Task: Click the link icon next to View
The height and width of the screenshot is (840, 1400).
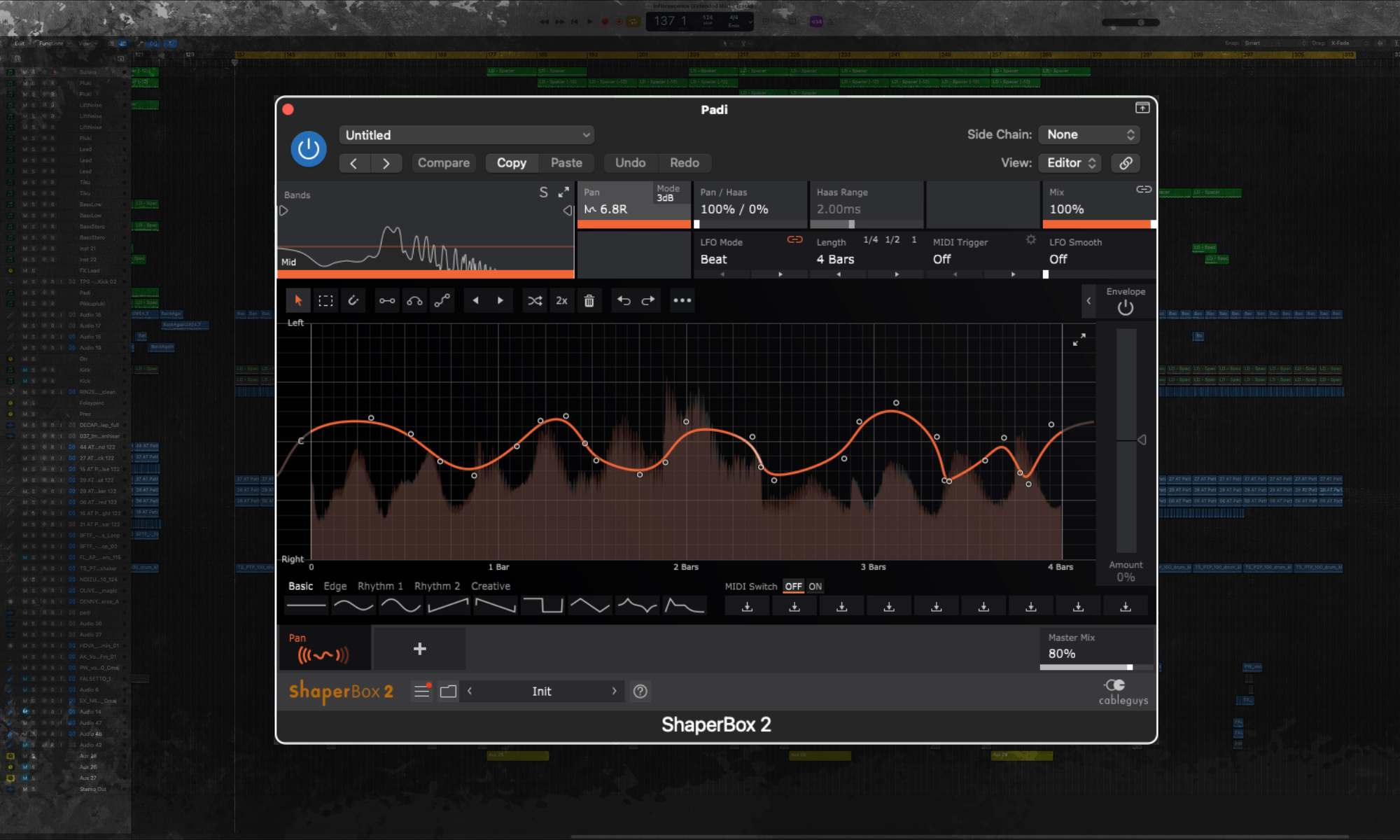Action: point(1126,163)
